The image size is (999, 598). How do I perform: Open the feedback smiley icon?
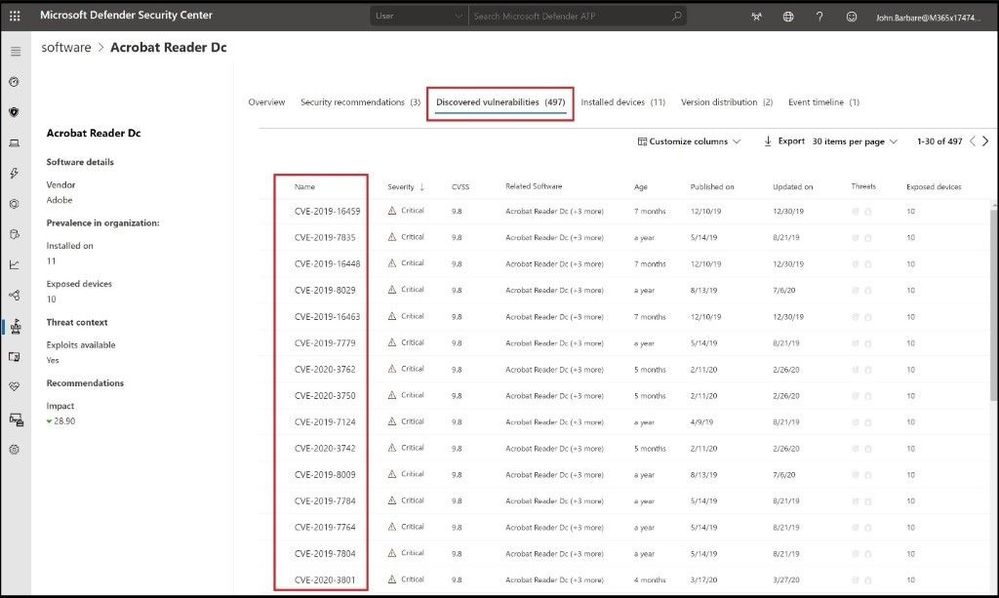[x=851, y=17]
